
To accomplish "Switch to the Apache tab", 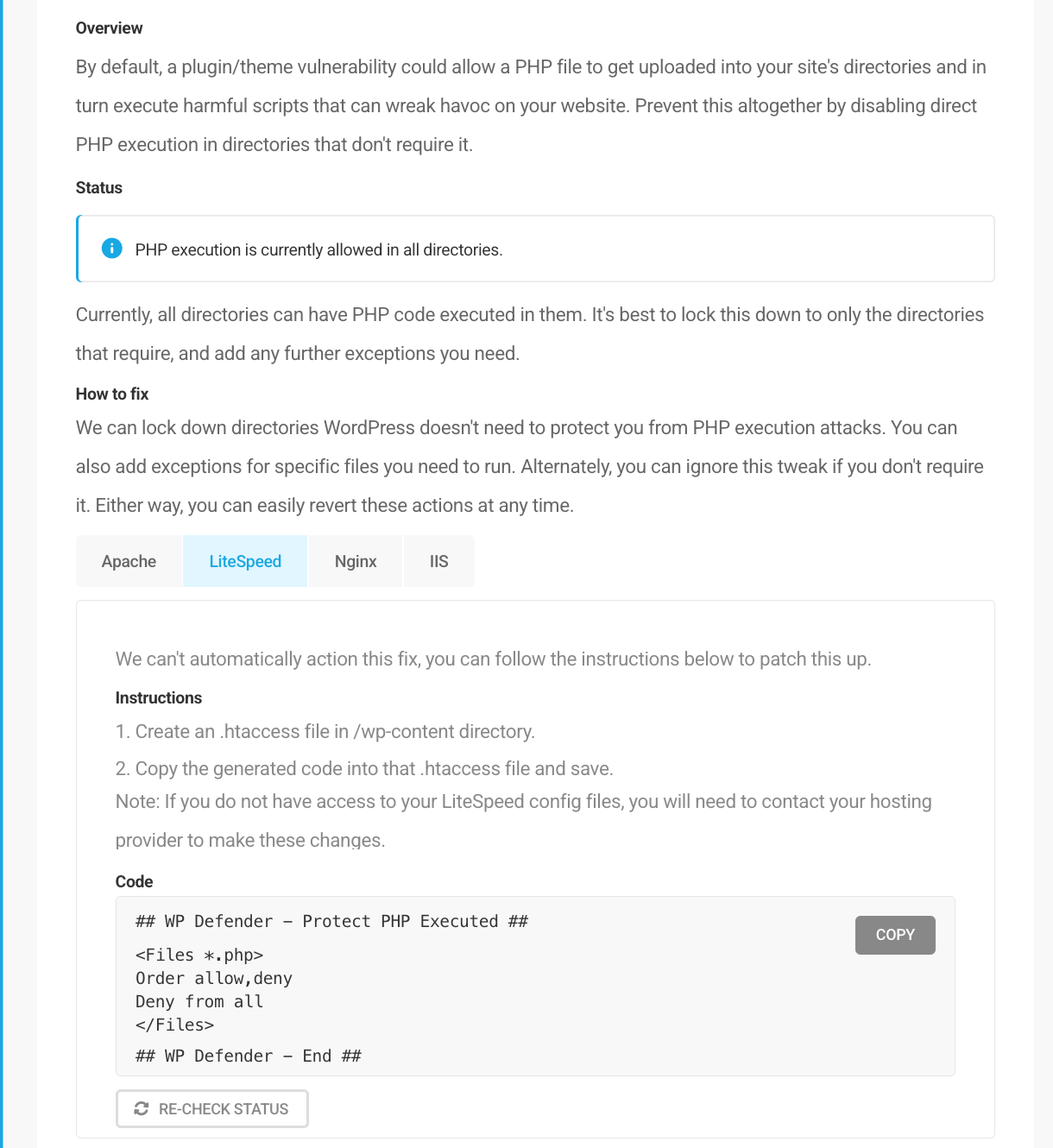I will click(129, 561).
